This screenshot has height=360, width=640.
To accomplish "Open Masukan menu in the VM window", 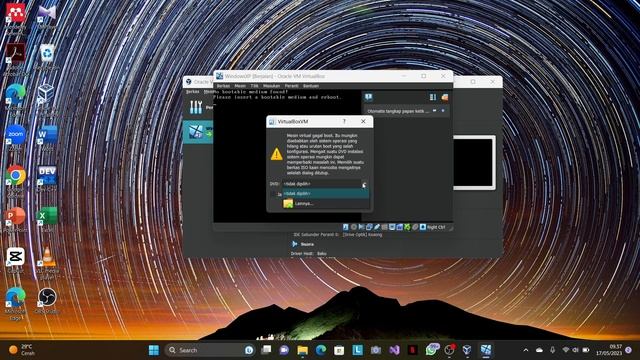I will coord(271,86).
